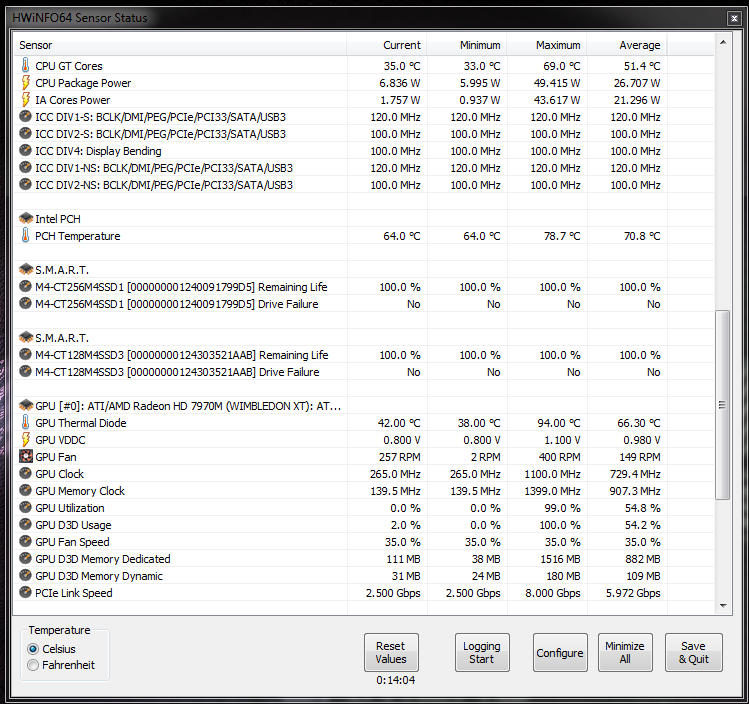Click the gauge icon for M4-CT256M4SSD1 Drive Failure

pos(25,304)
